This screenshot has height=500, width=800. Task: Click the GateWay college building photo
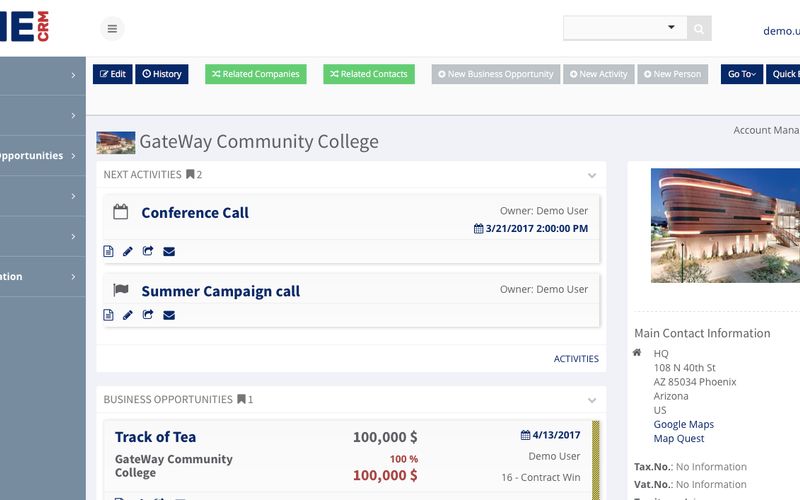click(x=725, y=226)
